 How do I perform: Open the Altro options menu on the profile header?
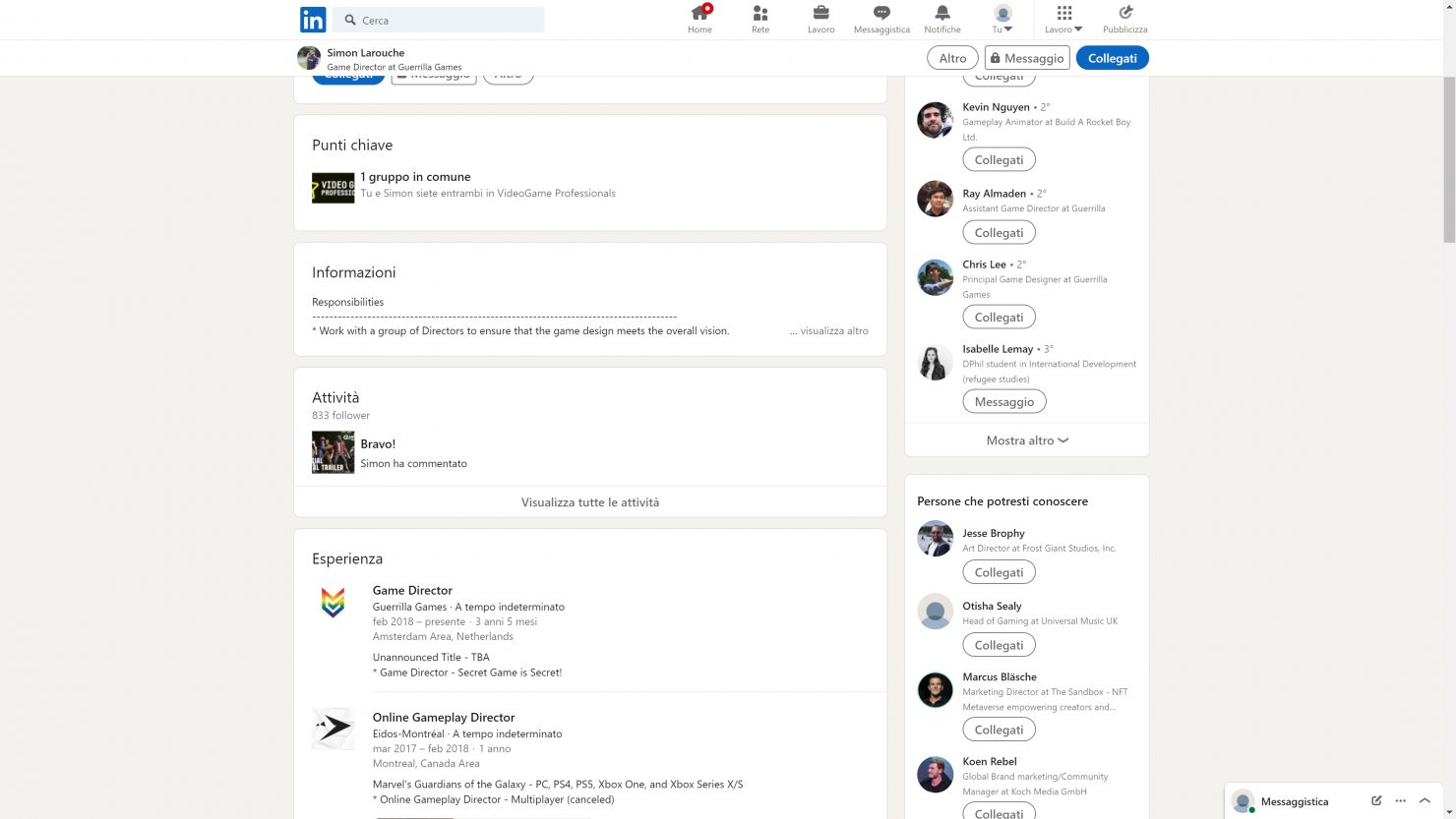[951, 57]
